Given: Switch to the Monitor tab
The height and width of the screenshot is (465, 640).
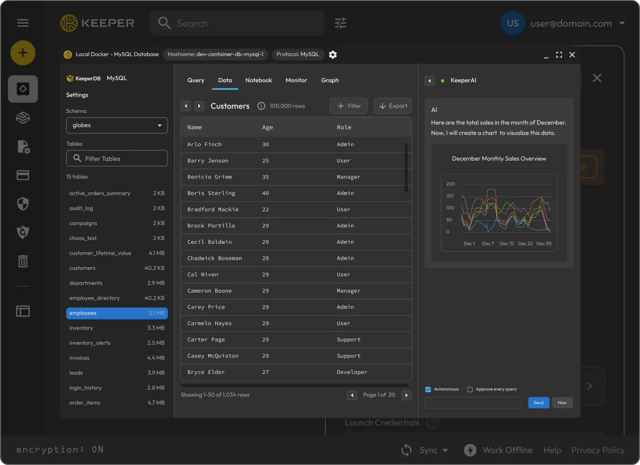Looking at the screenshot, I should [x=296, y=80].
